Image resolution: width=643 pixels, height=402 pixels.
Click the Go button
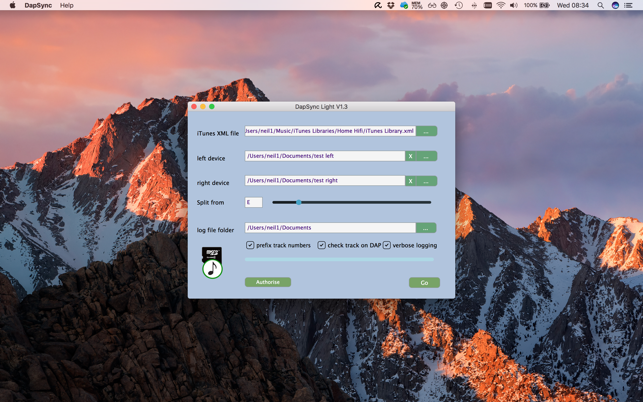click(x=424, y=283)
